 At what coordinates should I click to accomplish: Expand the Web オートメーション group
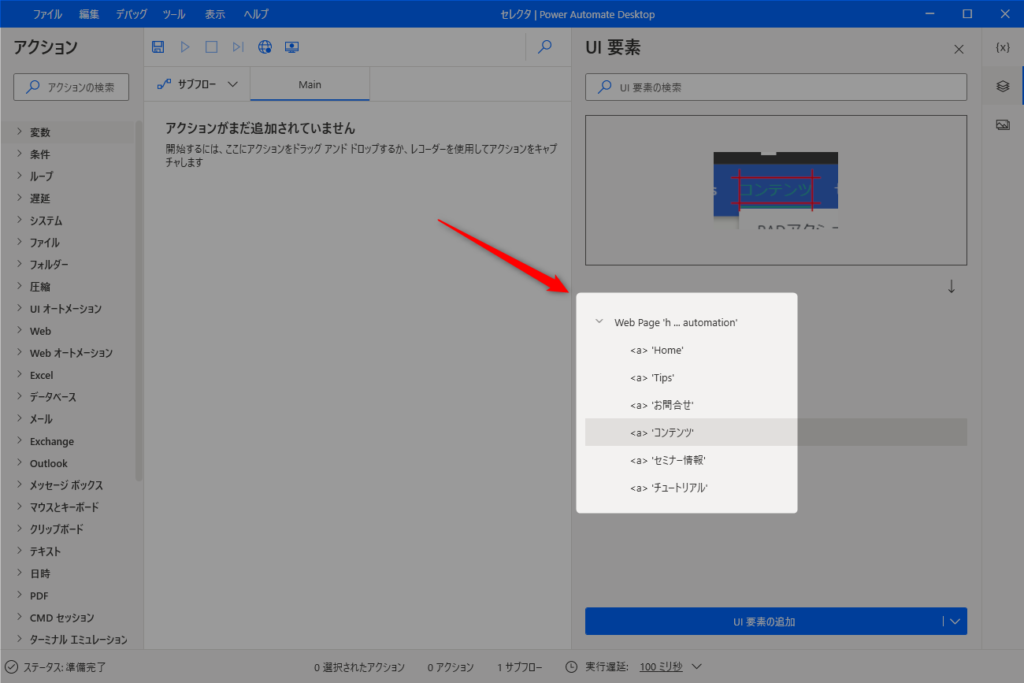(20, 353)
